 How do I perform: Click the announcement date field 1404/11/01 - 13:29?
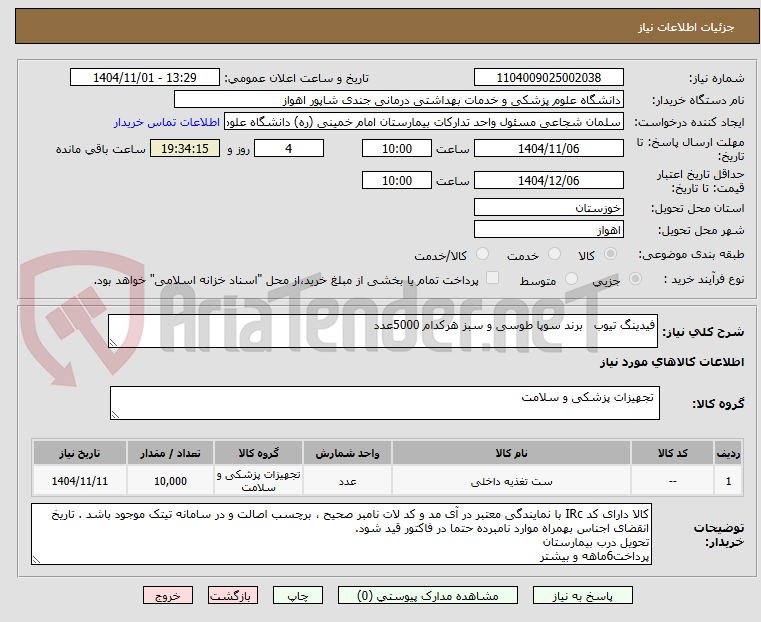click(145, 78)
